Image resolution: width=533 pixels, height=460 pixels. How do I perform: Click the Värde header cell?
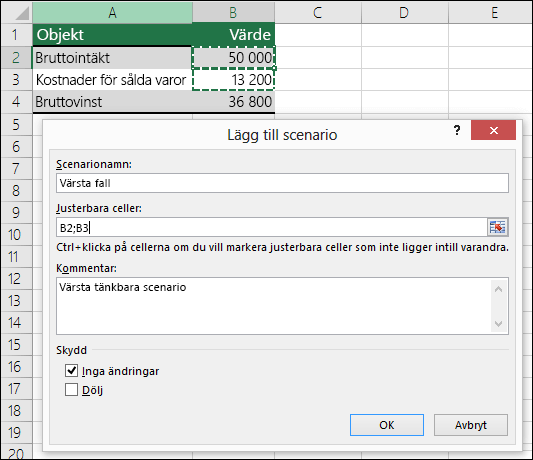pyautogui.click(x=234, y=35)
